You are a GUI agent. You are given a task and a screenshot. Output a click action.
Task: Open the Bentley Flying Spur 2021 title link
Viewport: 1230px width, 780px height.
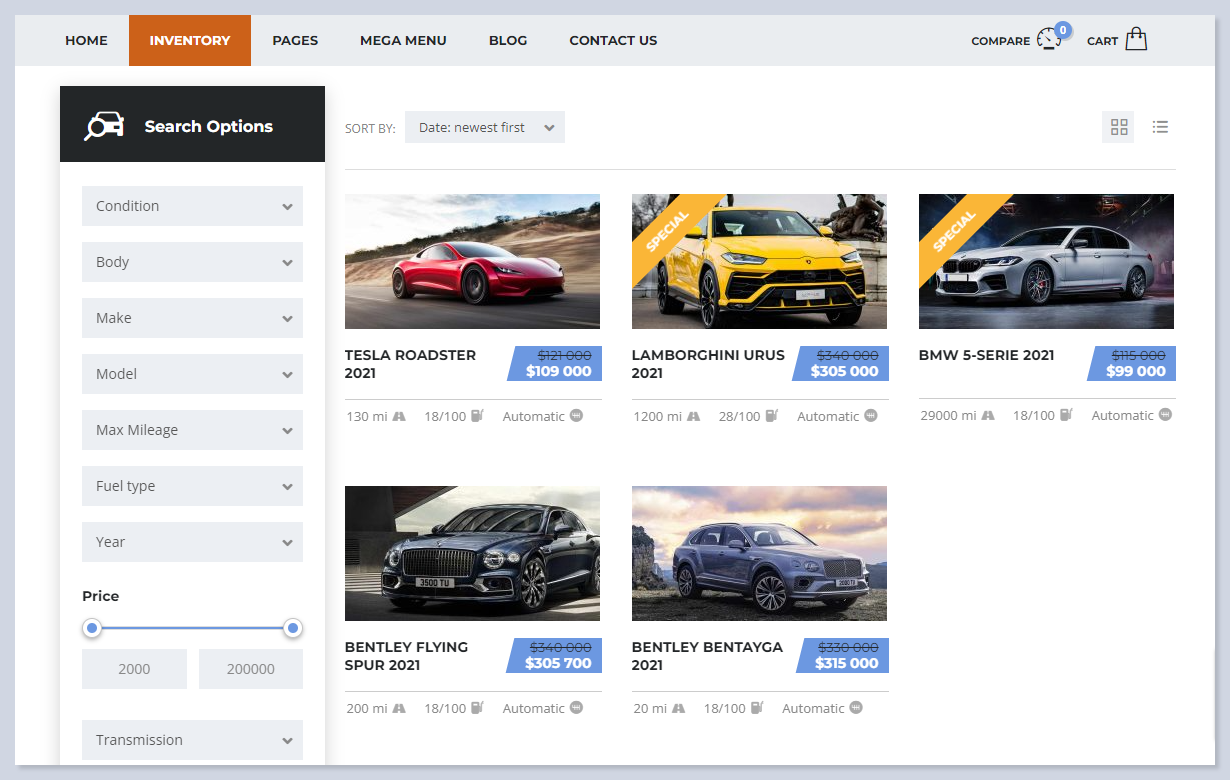coord(406,656)
